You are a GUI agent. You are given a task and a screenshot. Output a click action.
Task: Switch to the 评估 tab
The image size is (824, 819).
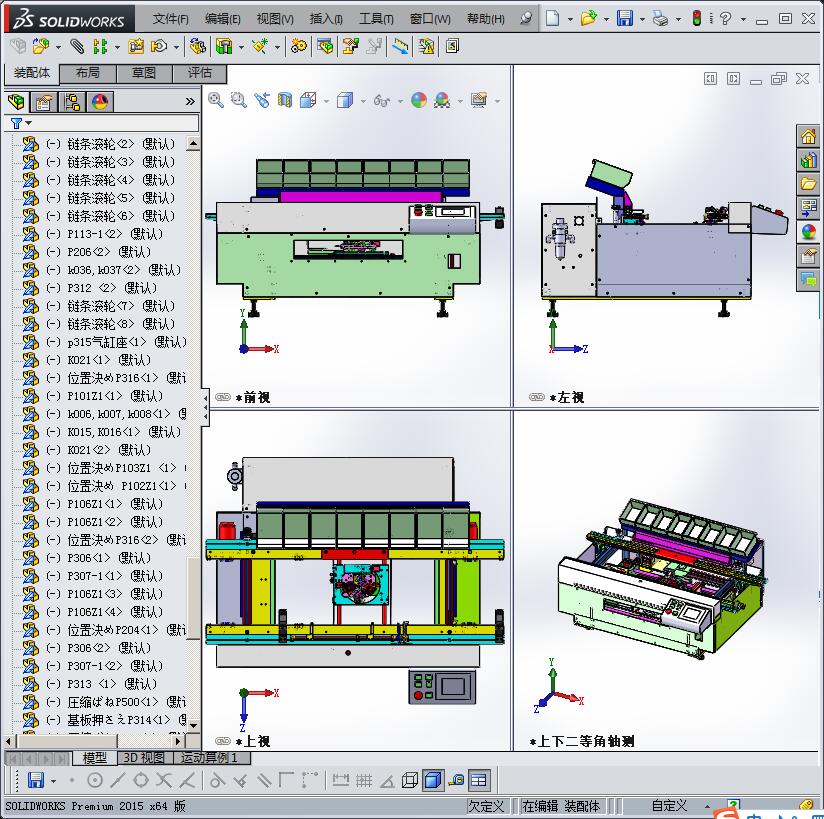pos(200,73)
